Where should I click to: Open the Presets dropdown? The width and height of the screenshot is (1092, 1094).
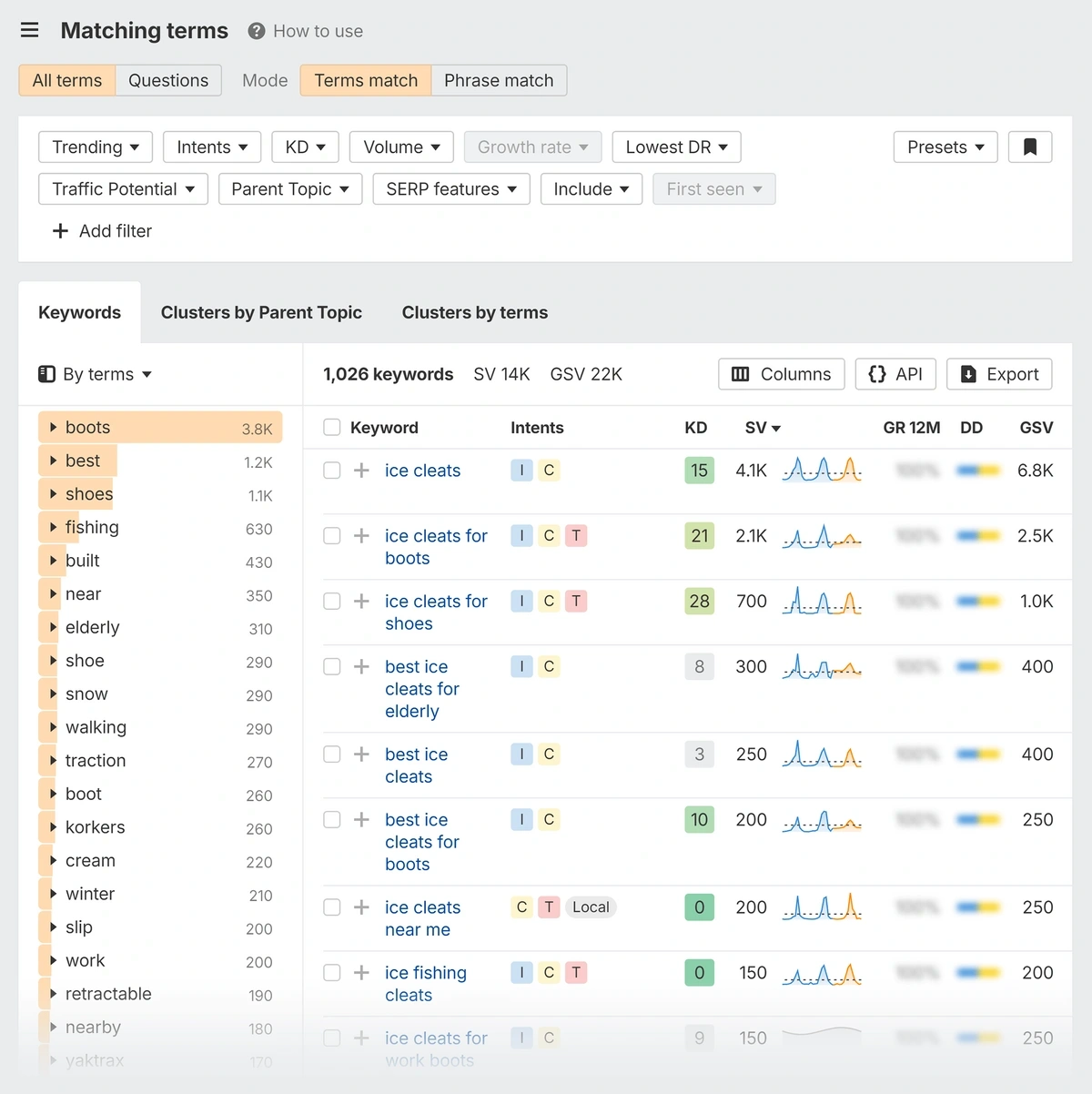(945, 147)
